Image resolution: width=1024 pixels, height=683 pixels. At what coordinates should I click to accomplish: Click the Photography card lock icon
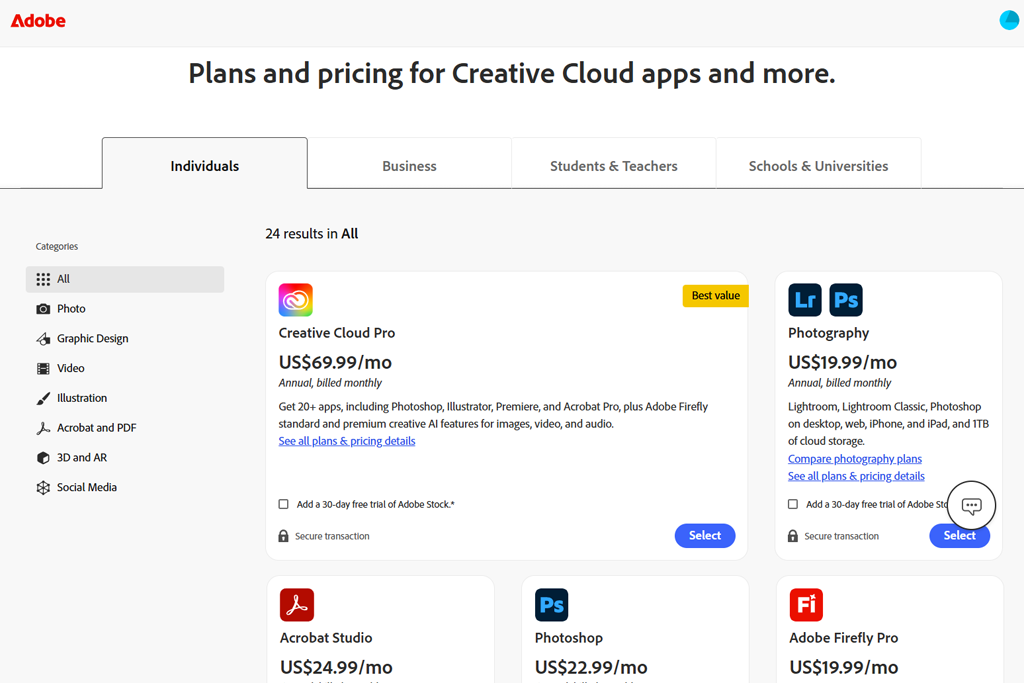[793, 536]
